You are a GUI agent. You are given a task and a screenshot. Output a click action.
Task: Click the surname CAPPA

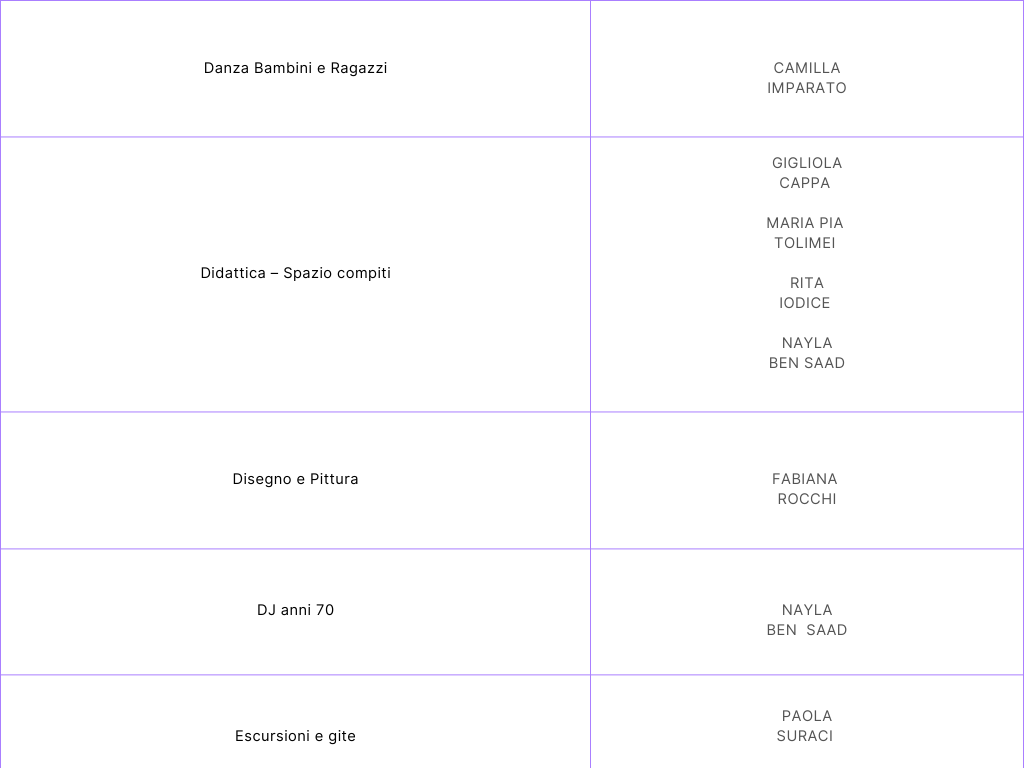pyautogui.click(x=805, y=183)
